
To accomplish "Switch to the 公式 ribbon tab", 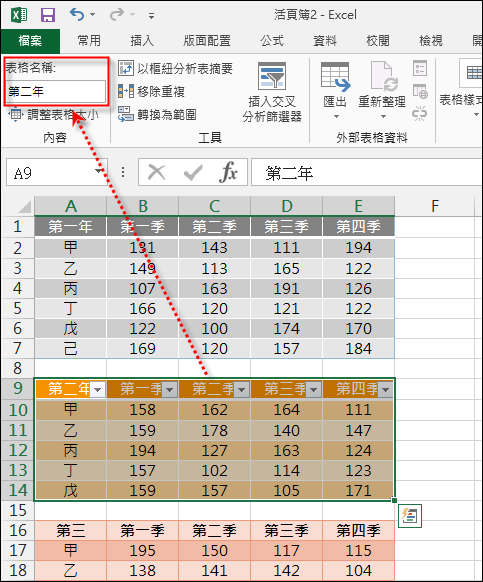I will [272, 40].
